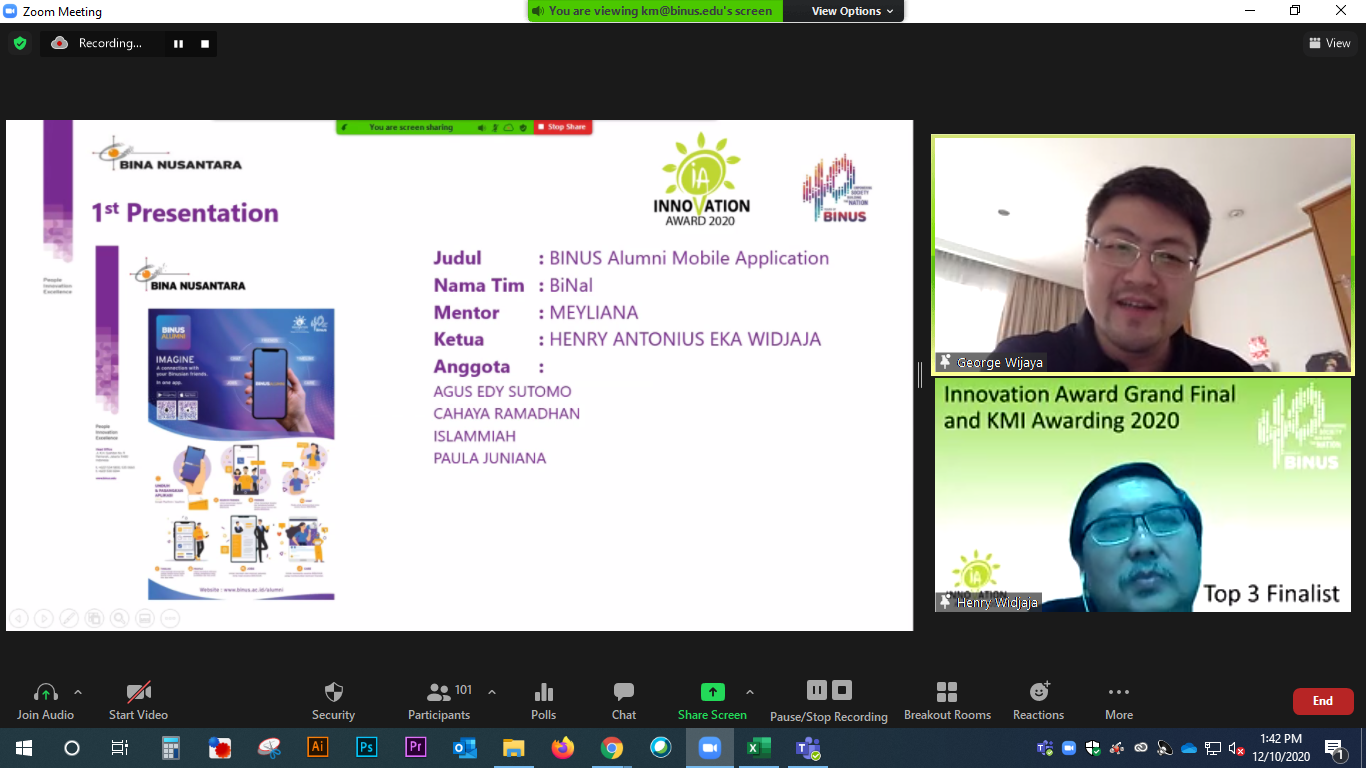Launch Adobe Photoshop from taskbar
This screenshot has width=1366, height=768.
click(x=367, y=748)
